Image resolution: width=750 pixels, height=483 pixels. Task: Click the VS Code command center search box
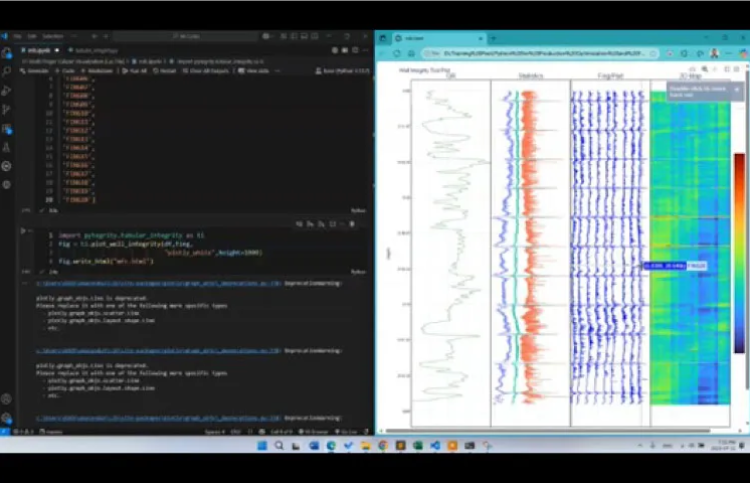(187, 37)
